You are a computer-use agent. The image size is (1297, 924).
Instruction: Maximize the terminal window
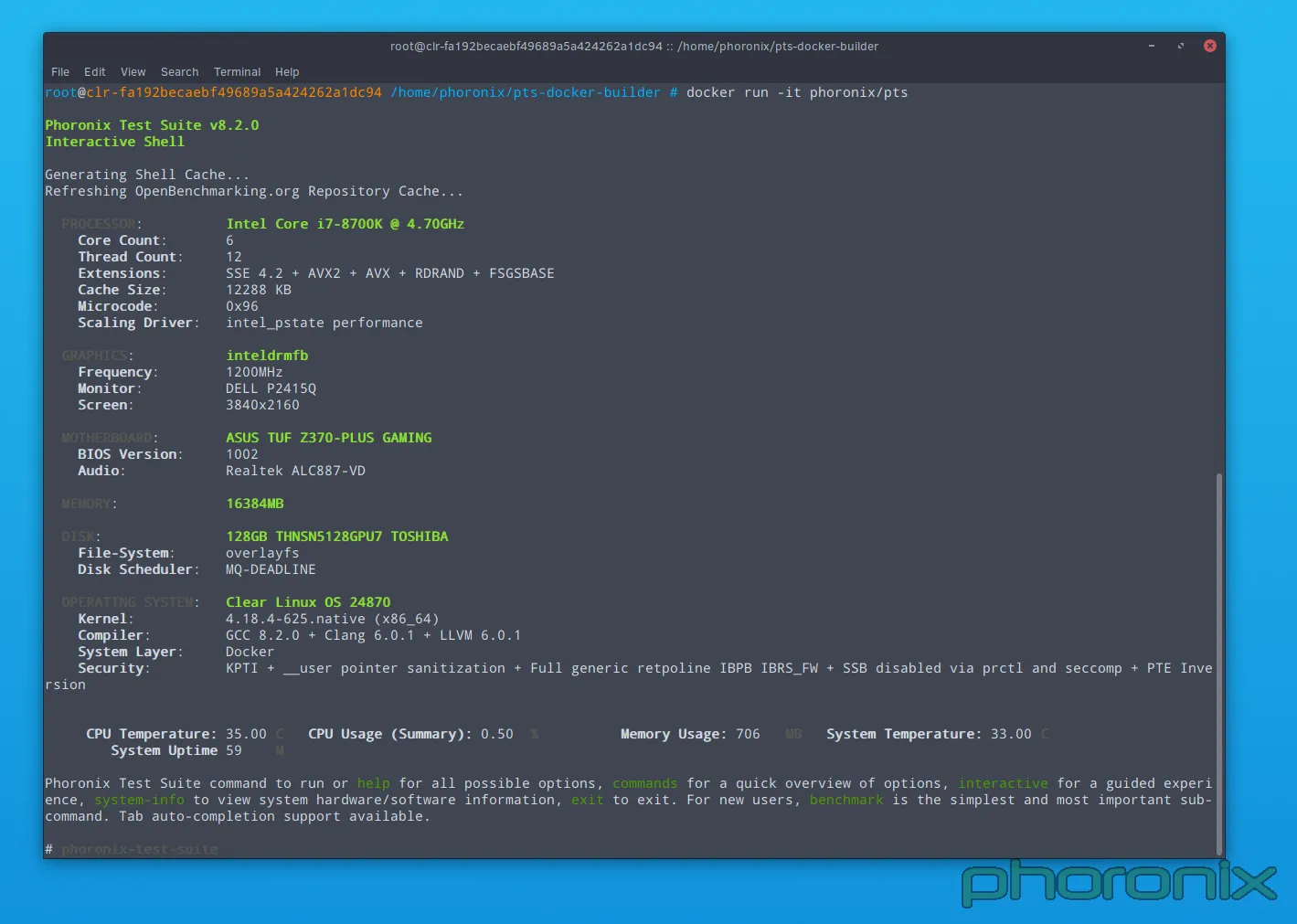1181,46
